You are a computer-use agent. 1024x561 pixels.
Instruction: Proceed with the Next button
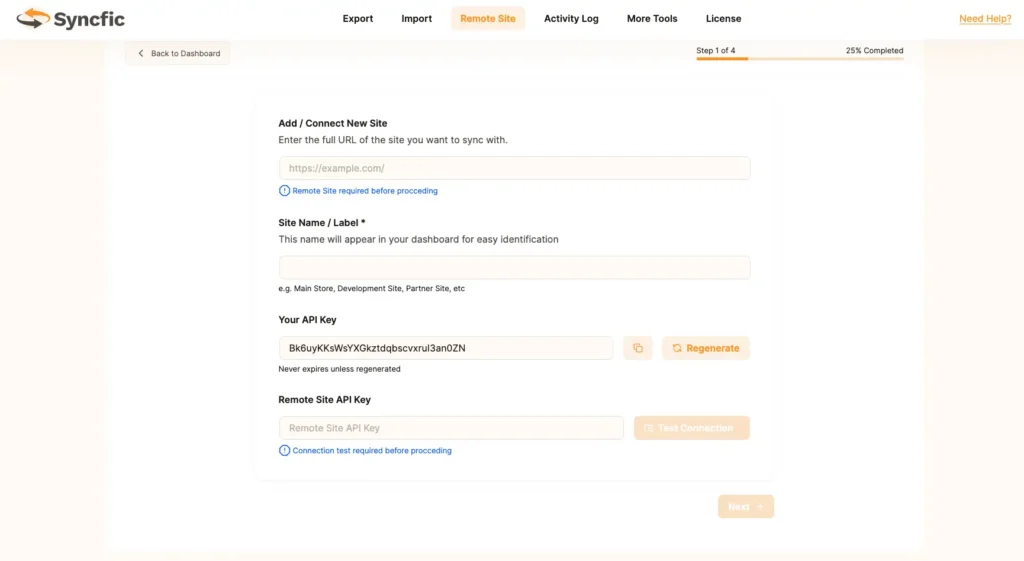745,507
